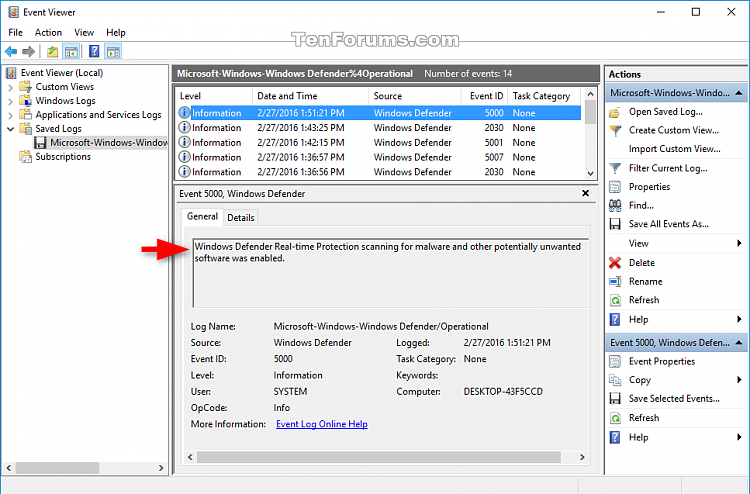Switch to the Details tab
Viewport: 750px width, 494px height.
coord(241,218)
